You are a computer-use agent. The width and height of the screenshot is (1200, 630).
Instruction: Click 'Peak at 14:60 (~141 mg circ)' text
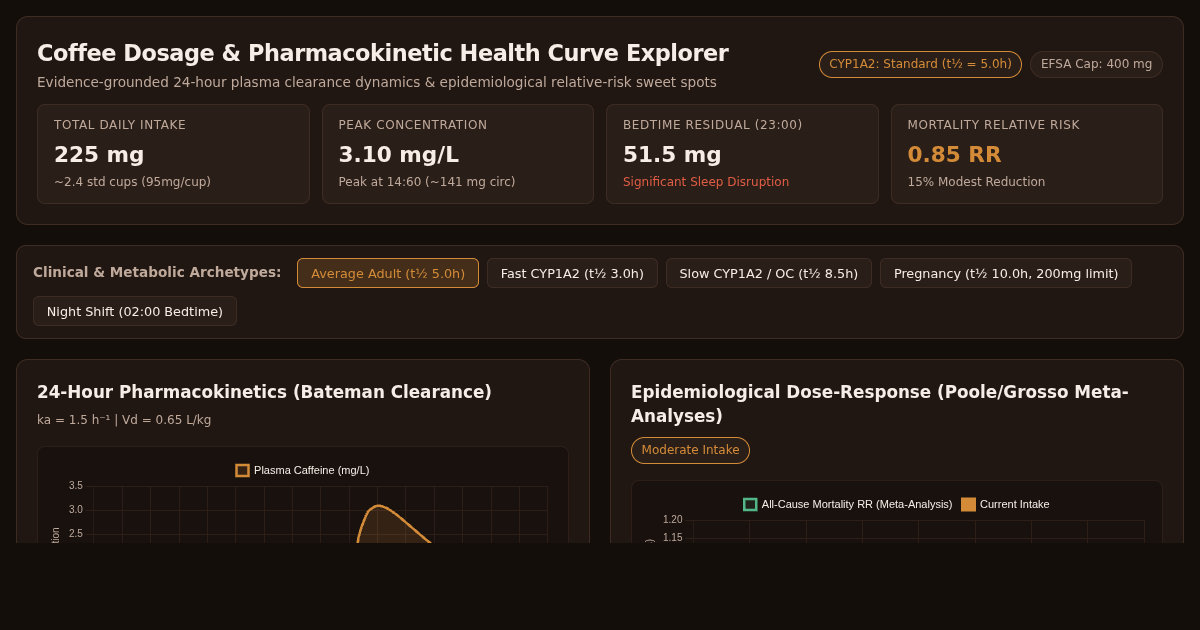point(427,182)
